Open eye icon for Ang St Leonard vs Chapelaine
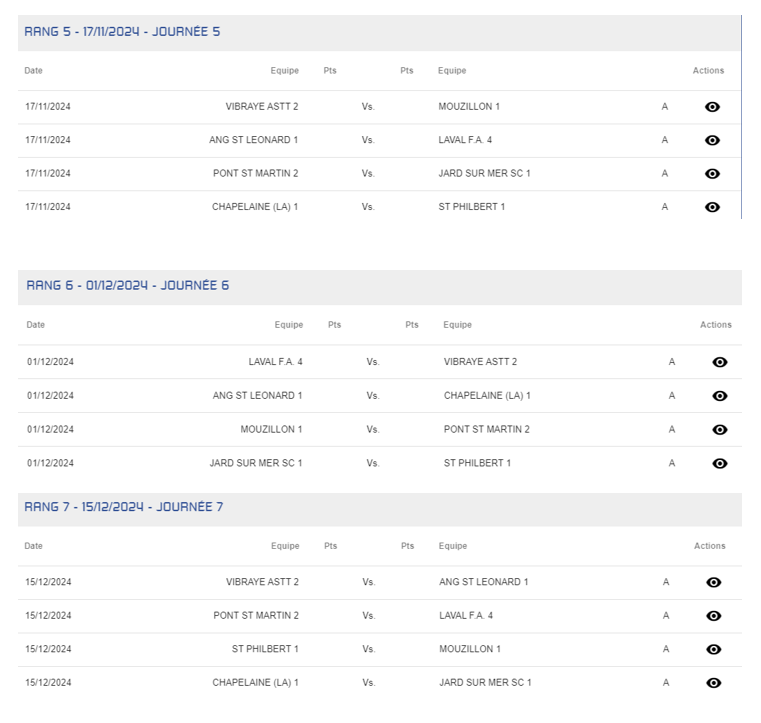The image size is (761, 723). [719, 396]
